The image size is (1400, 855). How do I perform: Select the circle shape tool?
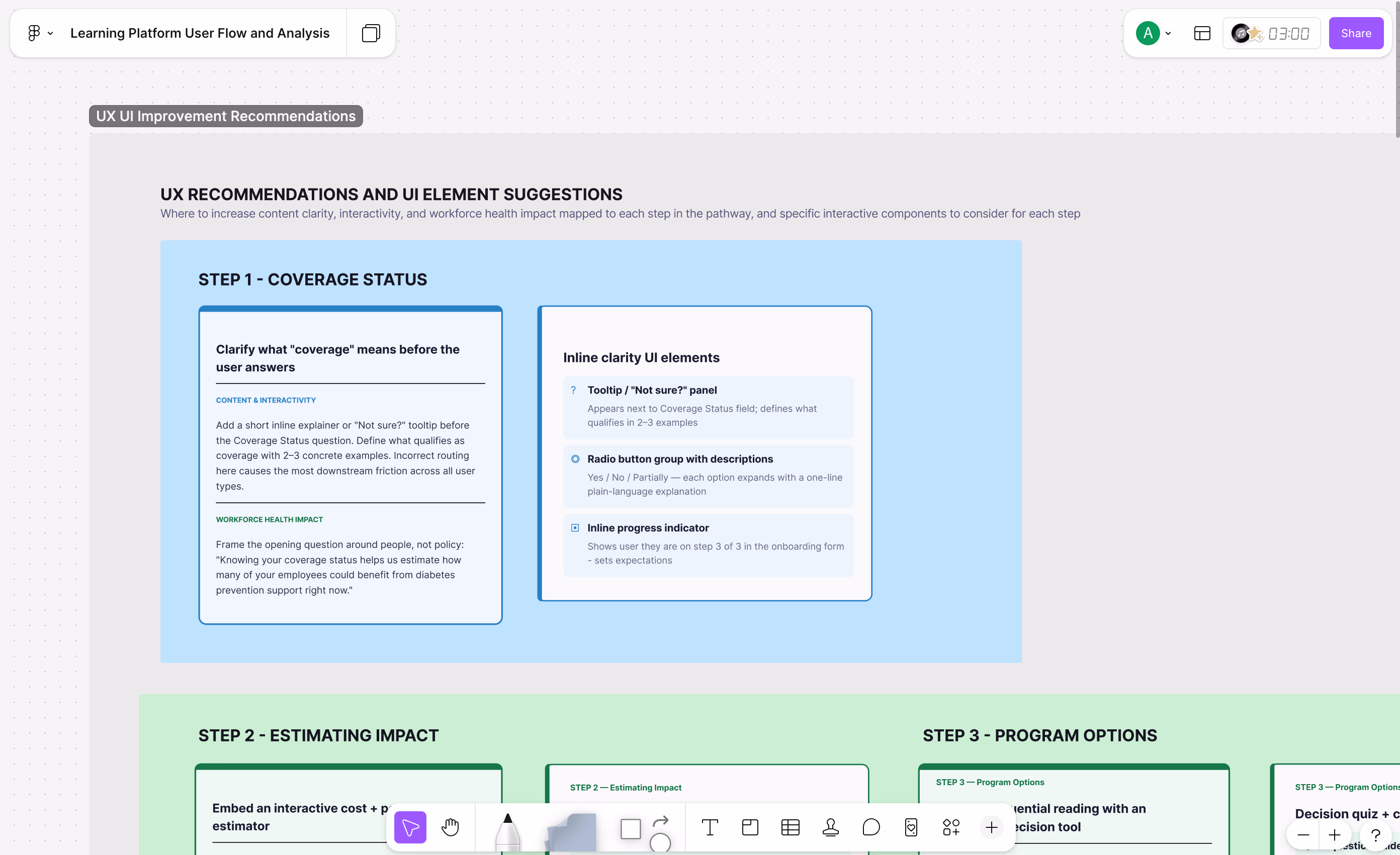pos(660,842)
